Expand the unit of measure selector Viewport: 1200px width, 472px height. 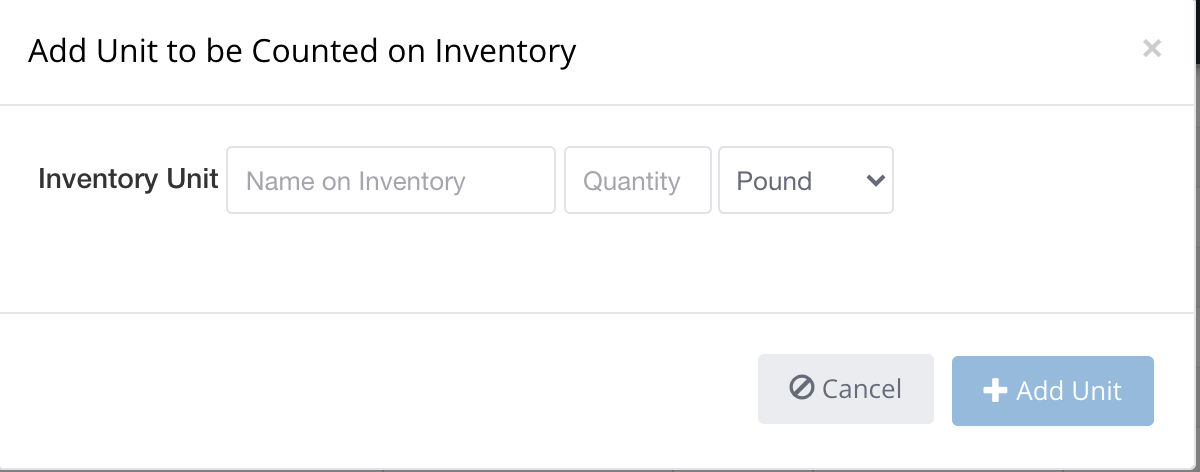[805, 181]
